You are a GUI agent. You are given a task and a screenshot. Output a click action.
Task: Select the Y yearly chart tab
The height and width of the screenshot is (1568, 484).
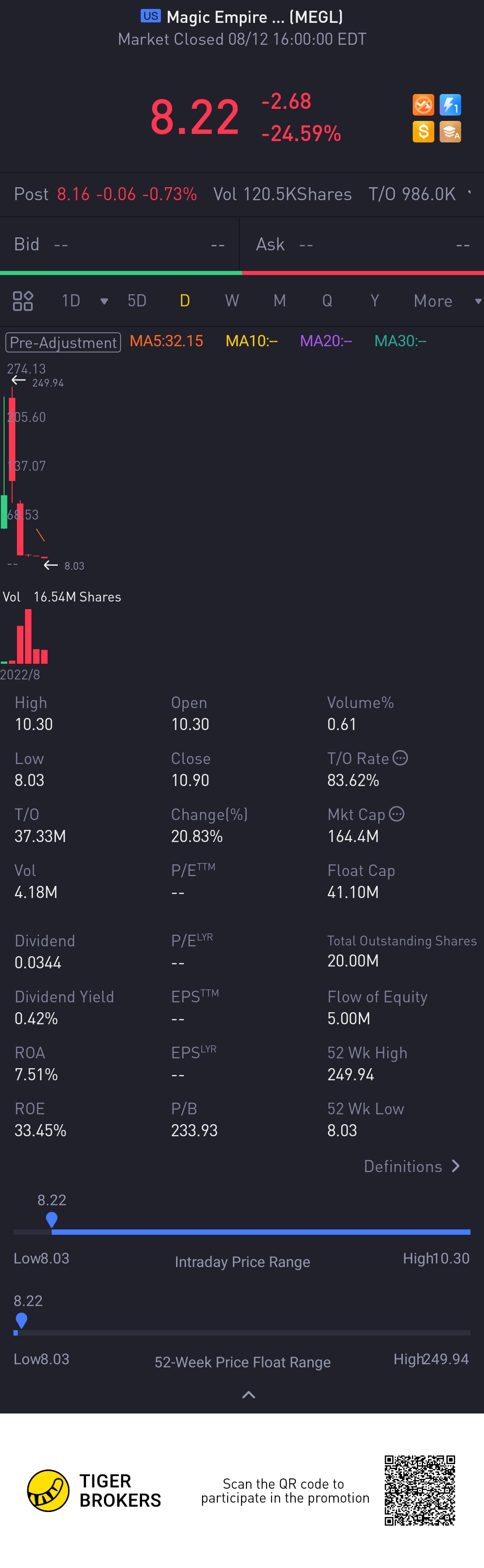coord(374,301)
